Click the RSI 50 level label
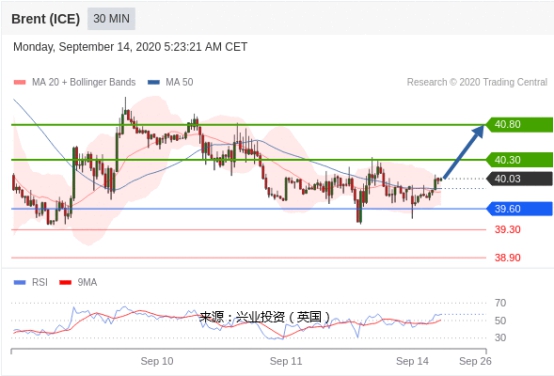 tap(500, 321)
